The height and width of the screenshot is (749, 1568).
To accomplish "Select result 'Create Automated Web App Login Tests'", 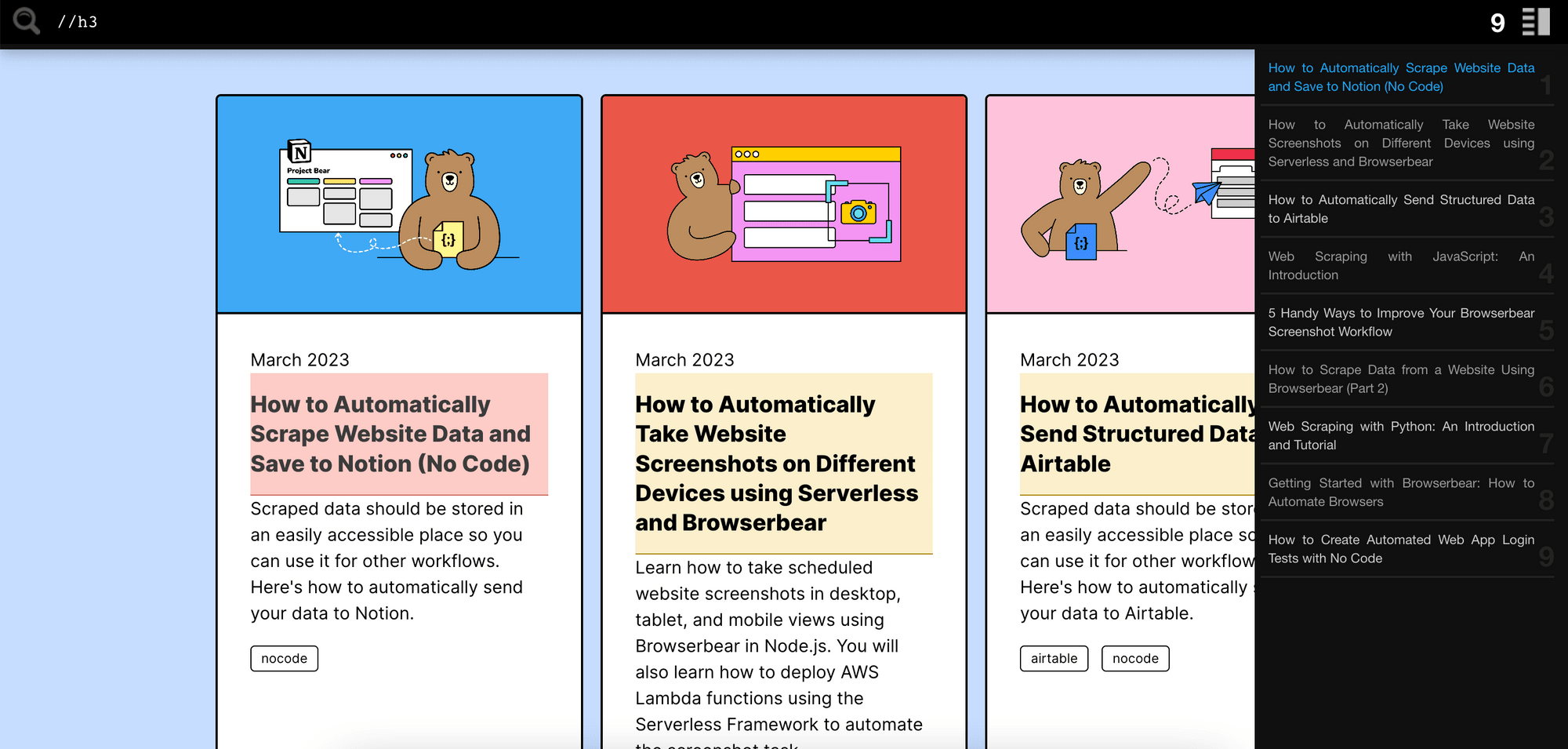I will [x=1401, y=548].
